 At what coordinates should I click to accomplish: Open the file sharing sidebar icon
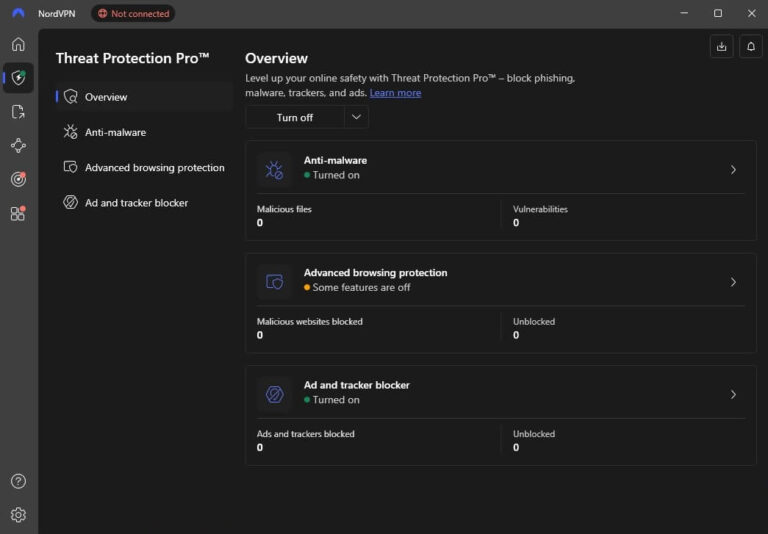[18, 112]
